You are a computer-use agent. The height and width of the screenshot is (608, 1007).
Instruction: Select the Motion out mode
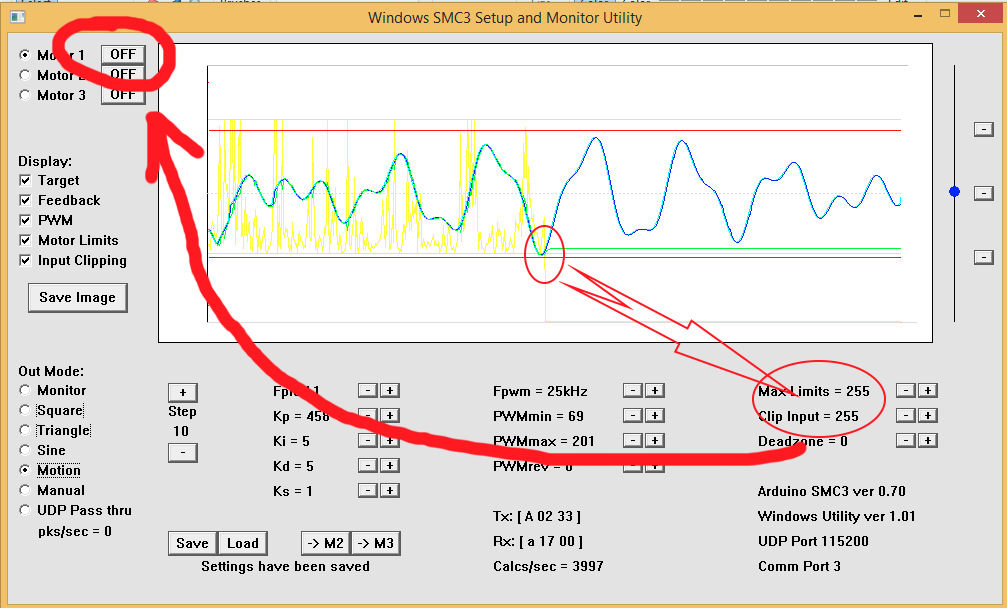(24, 470)
